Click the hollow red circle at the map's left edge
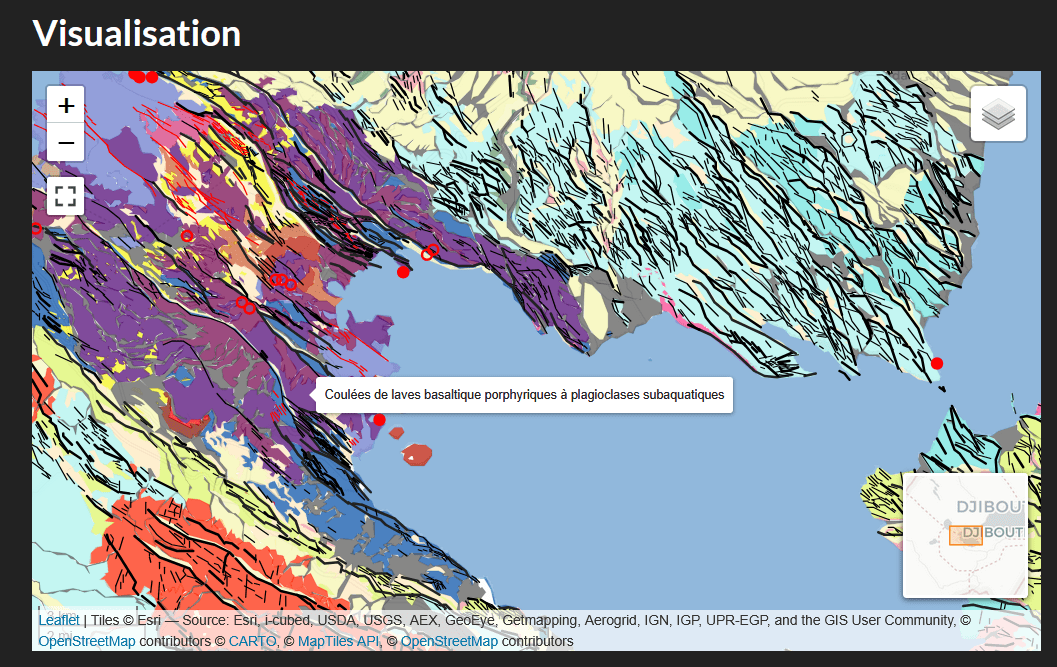The width and height of the screenshot is (1057, 667). tap(36, 229)
